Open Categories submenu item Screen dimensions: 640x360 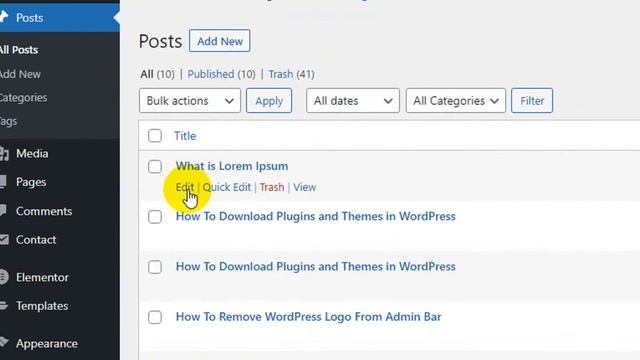(x=23, y=98)
